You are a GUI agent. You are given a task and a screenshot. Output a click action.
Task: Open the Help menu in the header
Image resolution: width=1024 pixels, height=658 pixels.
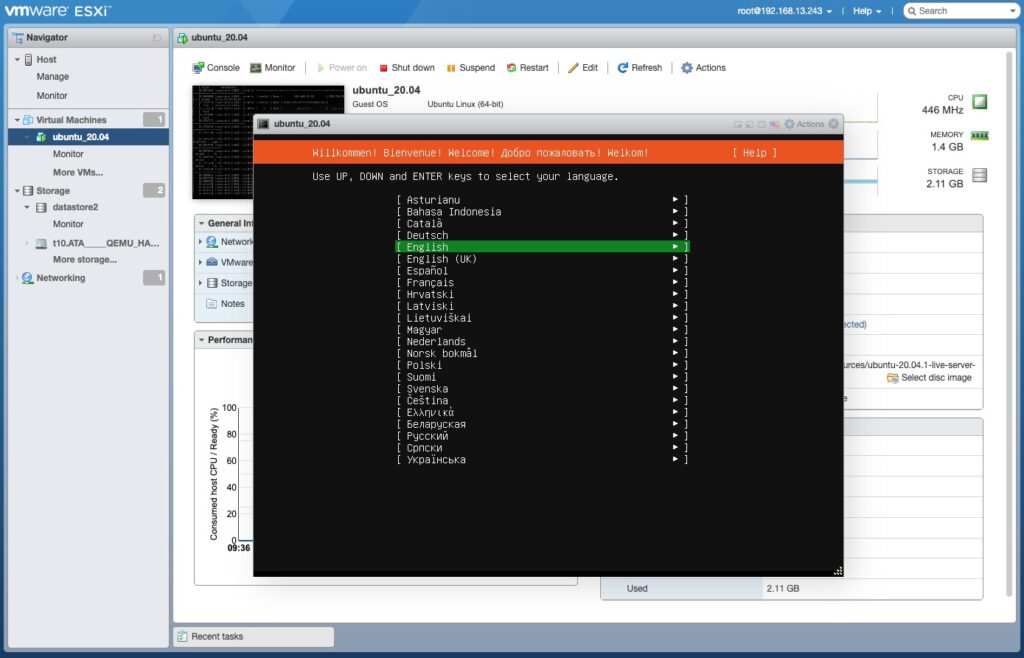tap(867, 11)
